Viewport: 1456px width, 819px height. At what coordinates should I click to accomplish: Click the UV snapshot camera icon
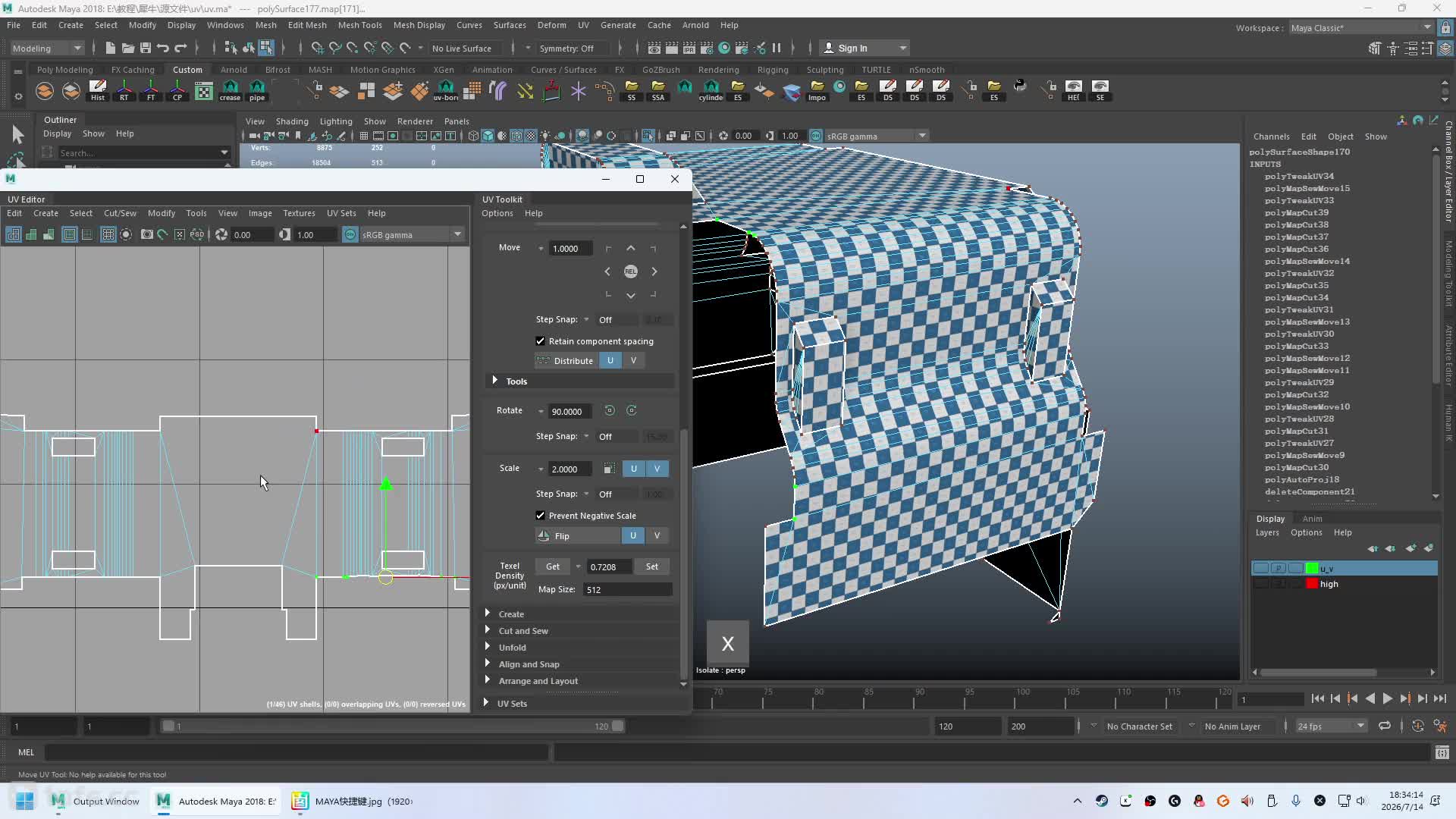coord(147,235)
